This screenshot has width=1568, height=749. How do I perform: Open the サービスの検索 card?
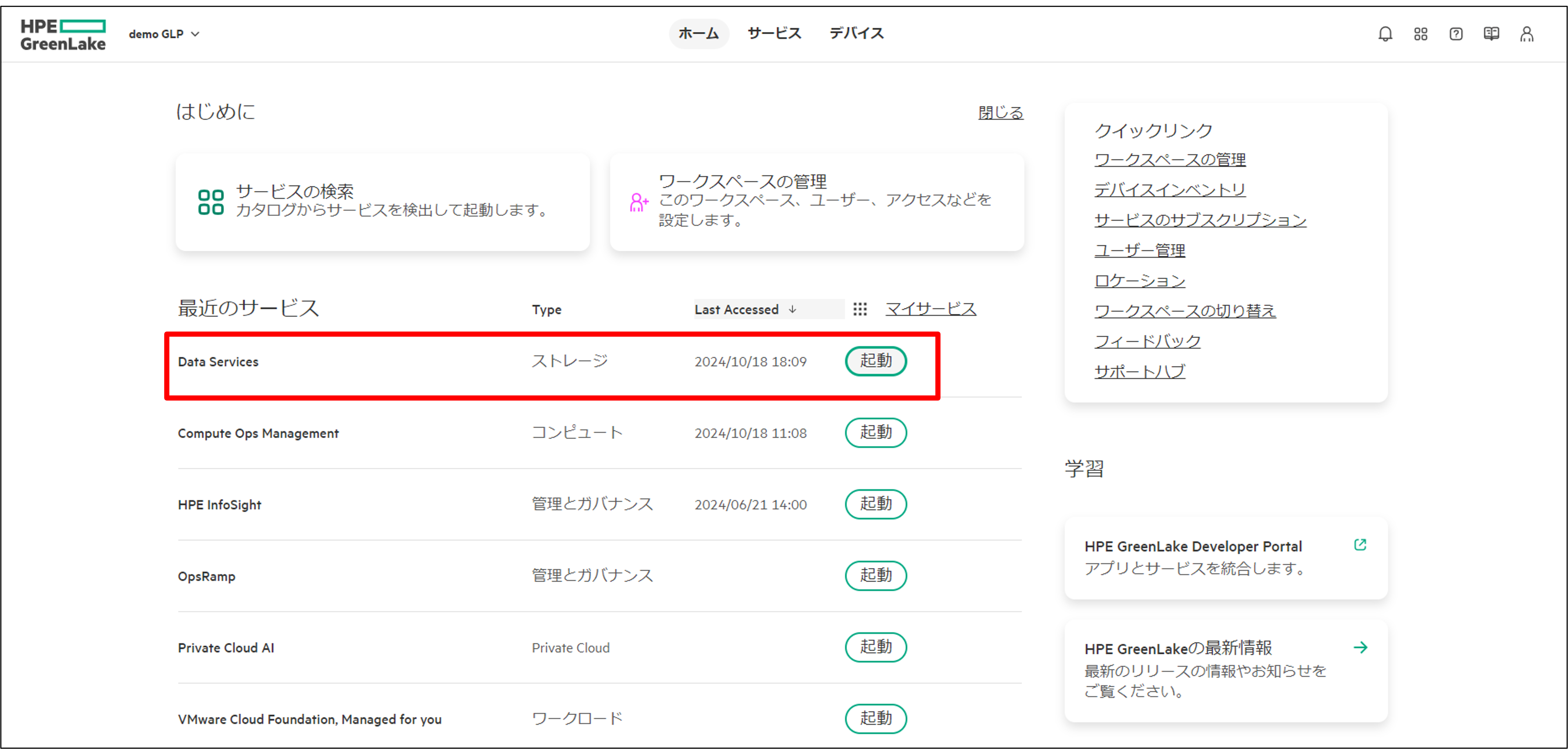point(382,202)
